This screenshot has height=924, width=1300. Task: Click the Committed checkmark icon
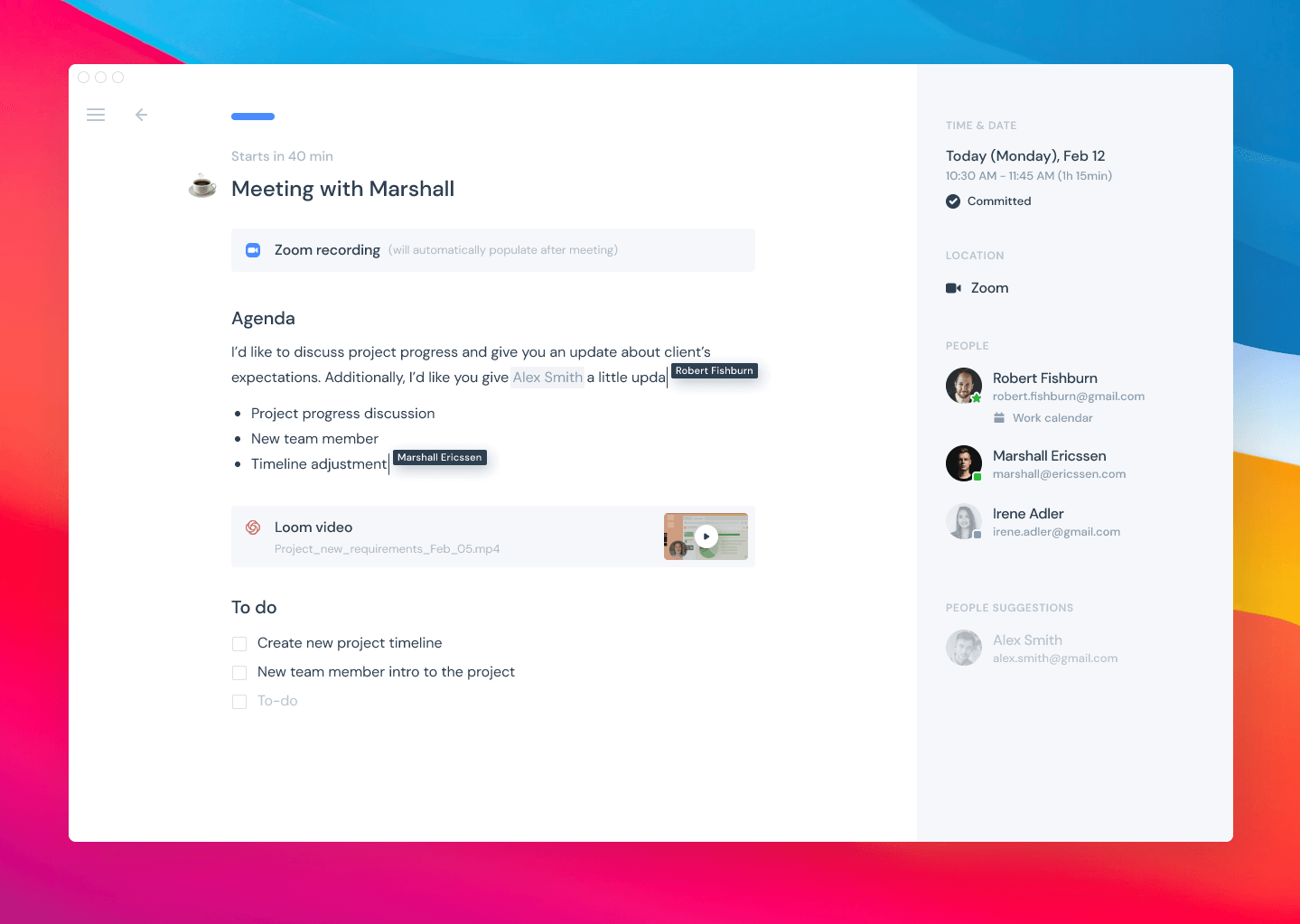[x=953, y=201]
